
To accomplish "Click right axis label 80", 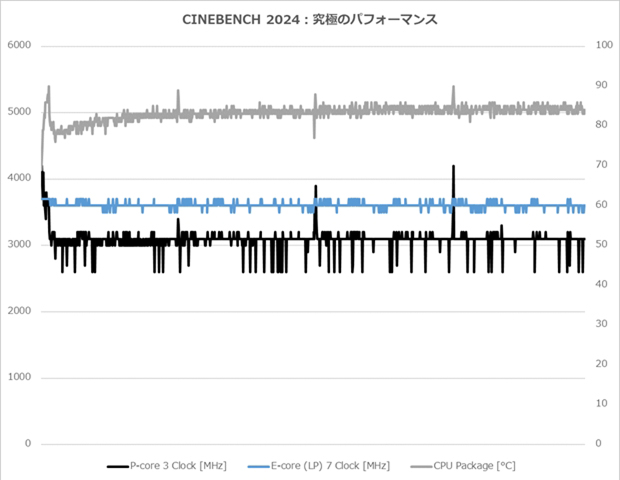I will point(601,125).
